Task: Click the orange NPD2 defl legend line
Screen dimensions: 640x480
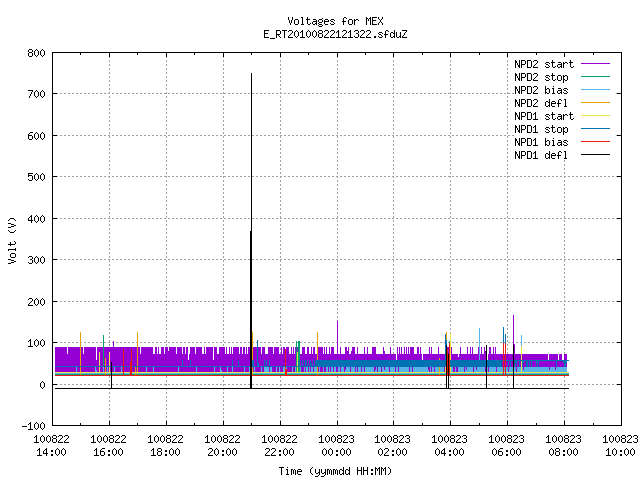Action: 595,103
